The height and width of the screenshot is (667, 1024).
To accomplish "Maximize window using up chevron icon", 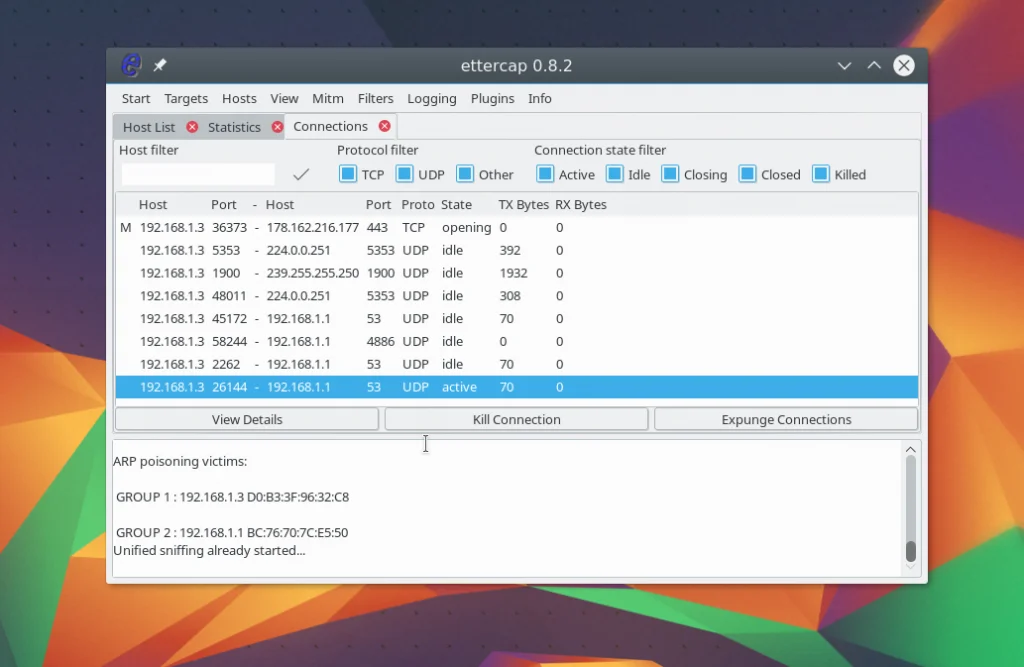I will point(874,66).
